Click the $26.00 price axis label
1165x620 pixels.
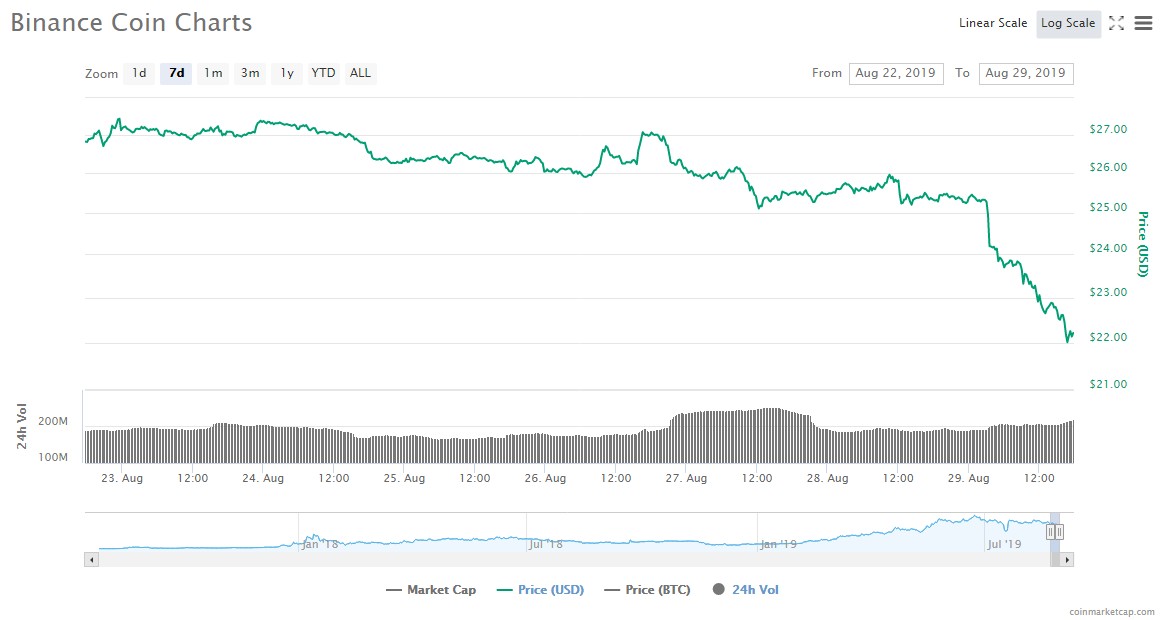[1108, 167]
